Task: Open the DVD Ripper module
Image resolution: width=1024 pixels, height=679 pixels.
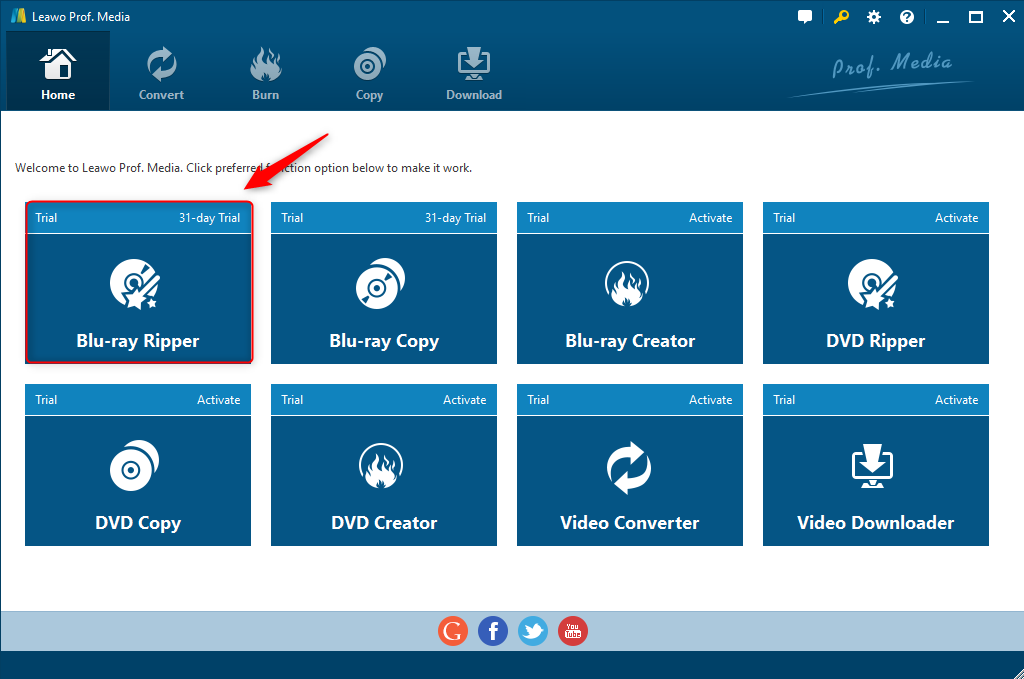Action: pyautogui.click(x=876, y=298)
